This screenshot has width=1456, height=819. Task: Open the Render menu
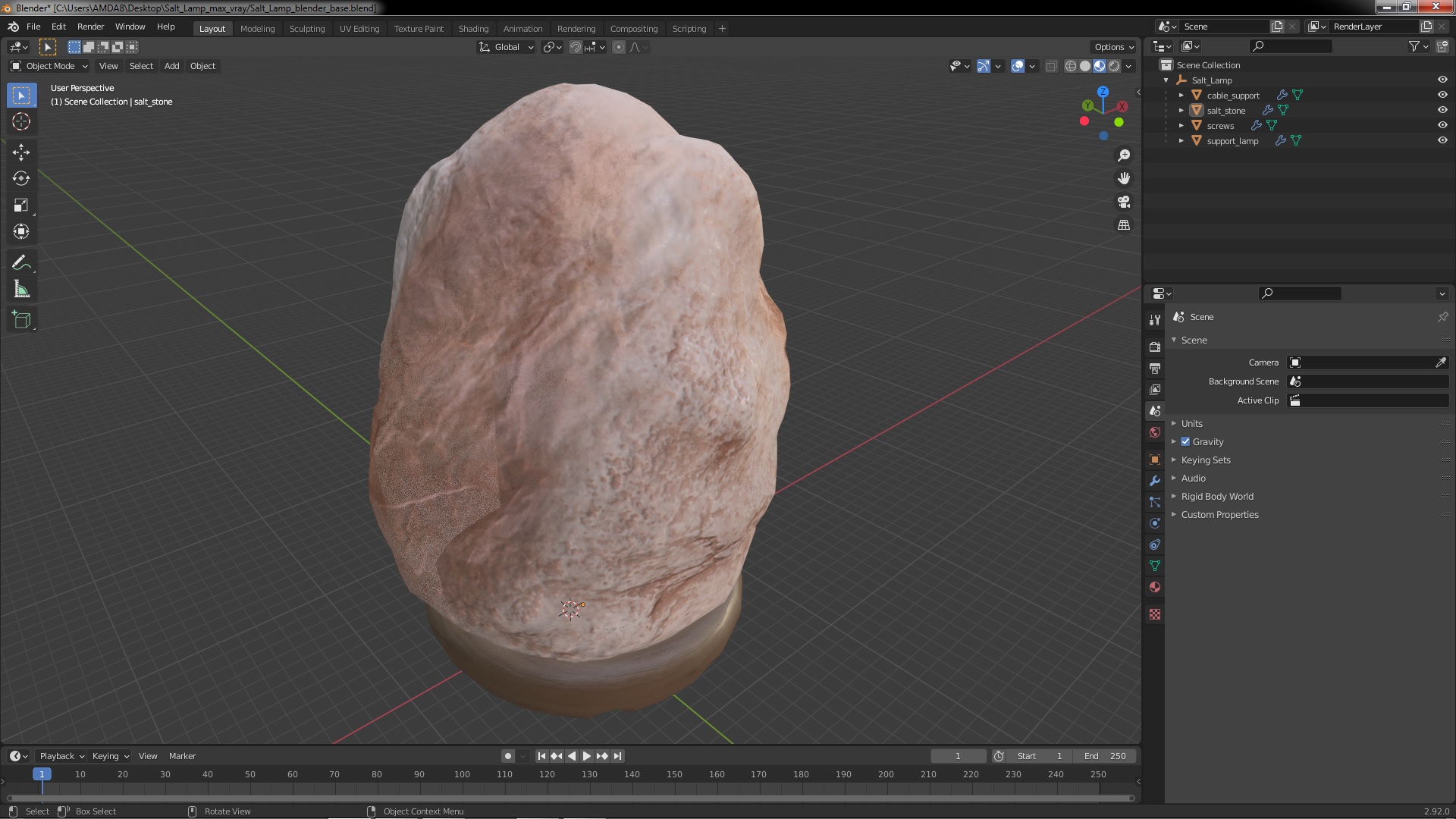coord(90,27)
